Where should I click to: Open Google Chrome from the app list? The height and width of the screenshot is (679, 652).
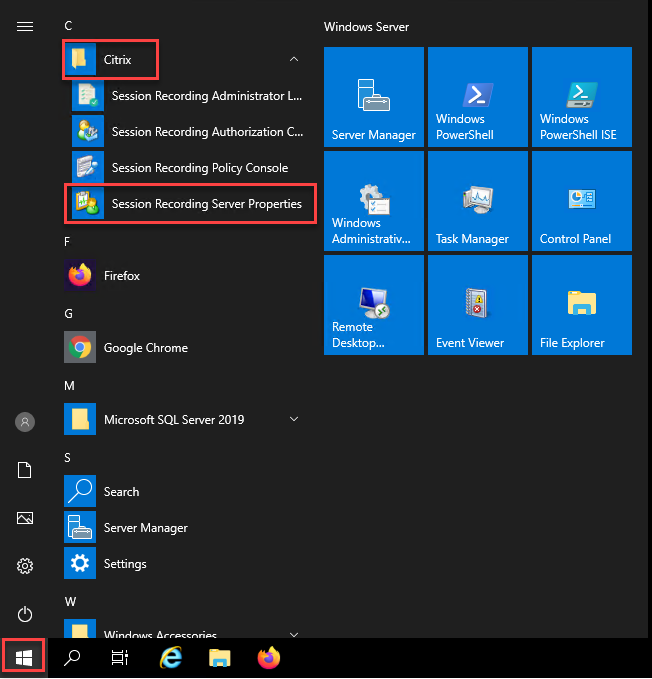145,348
